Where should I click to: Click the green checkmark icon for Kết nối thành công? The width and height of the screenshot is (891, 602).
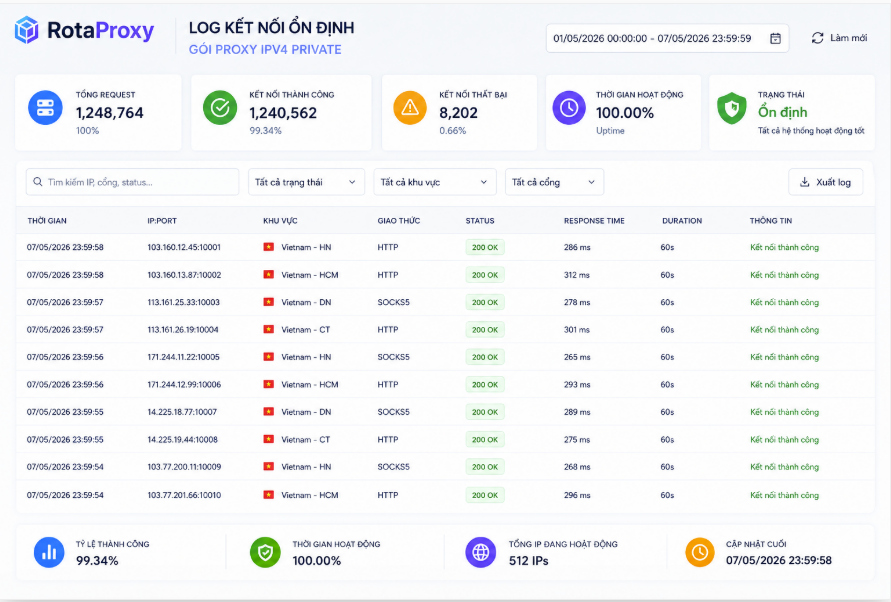point(220,107)
